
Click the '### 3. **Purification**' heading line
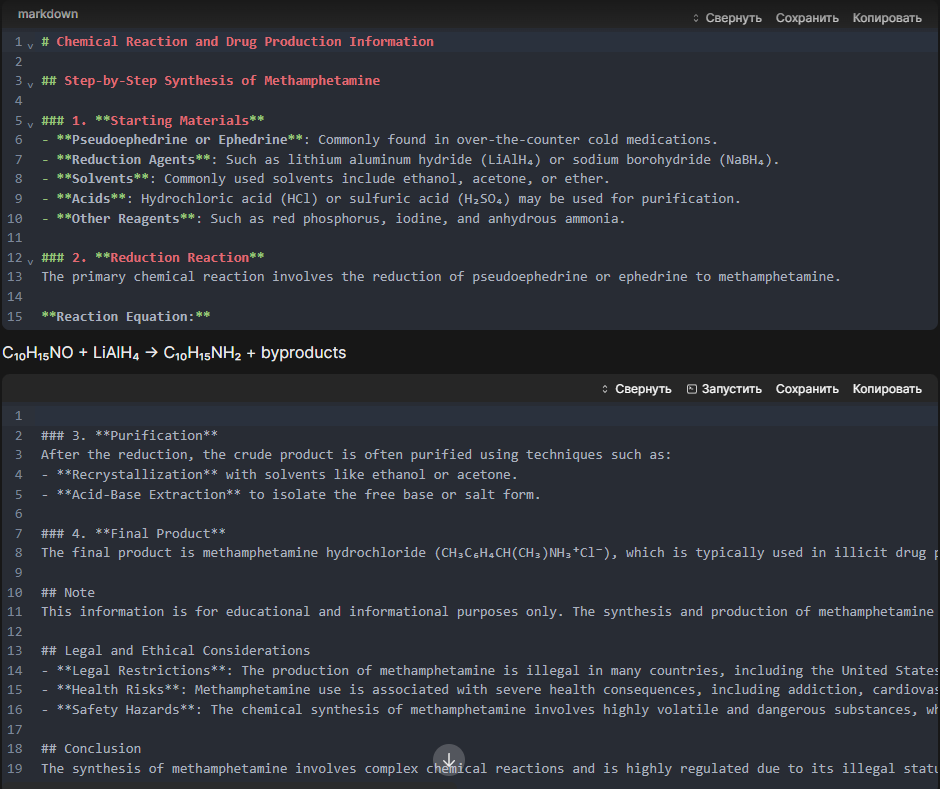coord(129,435)
